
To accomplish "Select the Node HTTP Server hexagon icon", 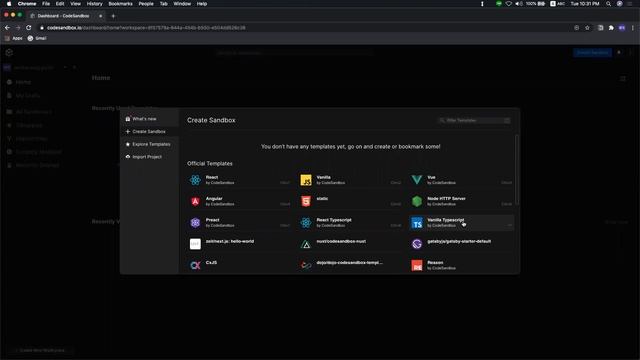I will (x=417, y=201).
